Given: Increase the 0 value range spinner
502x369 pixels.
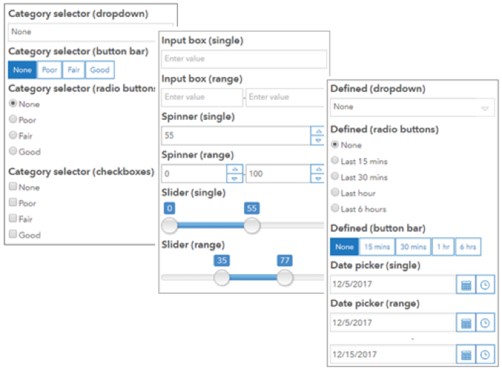Looking at the screenshot, I should pyautogui.click(x=235, y=169).
